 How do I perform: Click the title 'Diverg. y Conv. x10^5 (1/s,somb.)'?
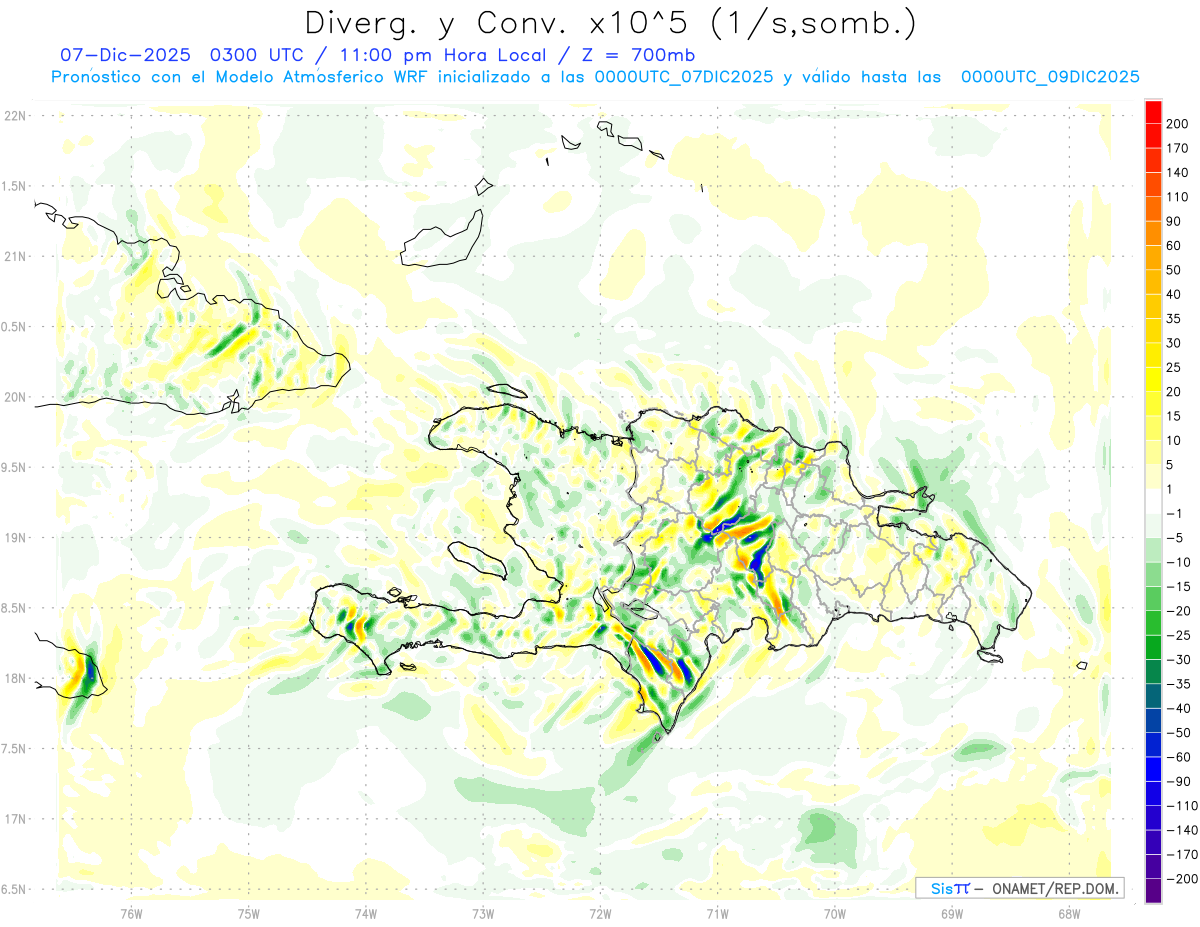click(x=610, y=23)
